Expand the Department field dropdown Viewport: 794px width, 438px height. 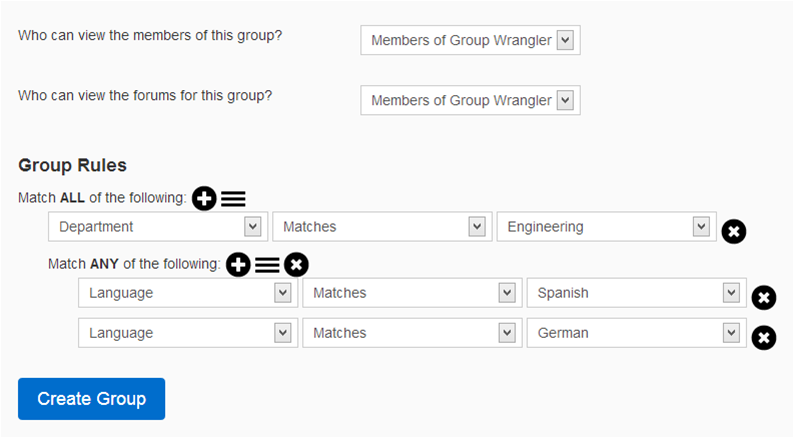[158, 227]
